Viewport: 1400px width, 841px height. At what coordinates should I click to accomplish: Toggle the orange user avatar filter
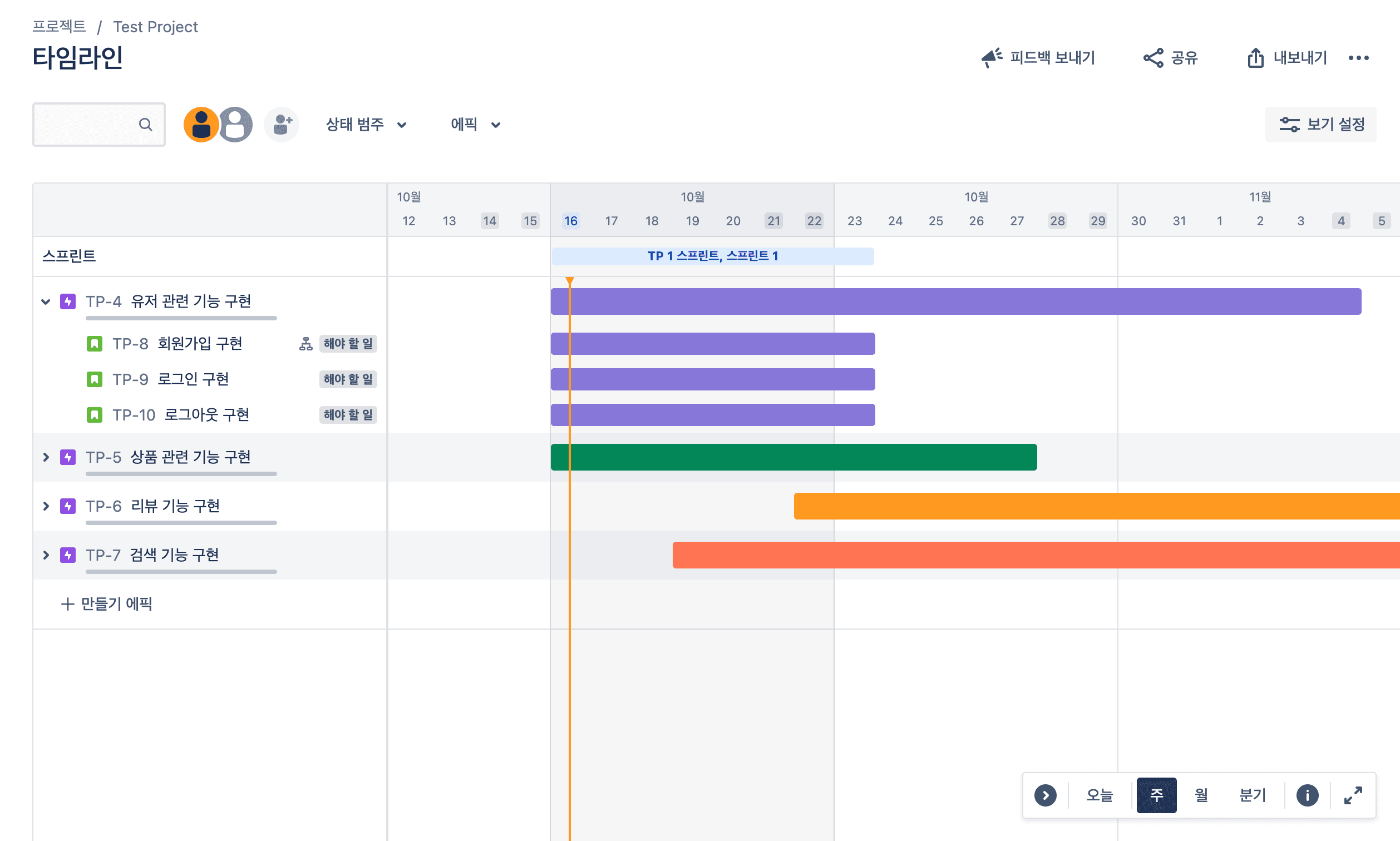(x=200, y=124)
